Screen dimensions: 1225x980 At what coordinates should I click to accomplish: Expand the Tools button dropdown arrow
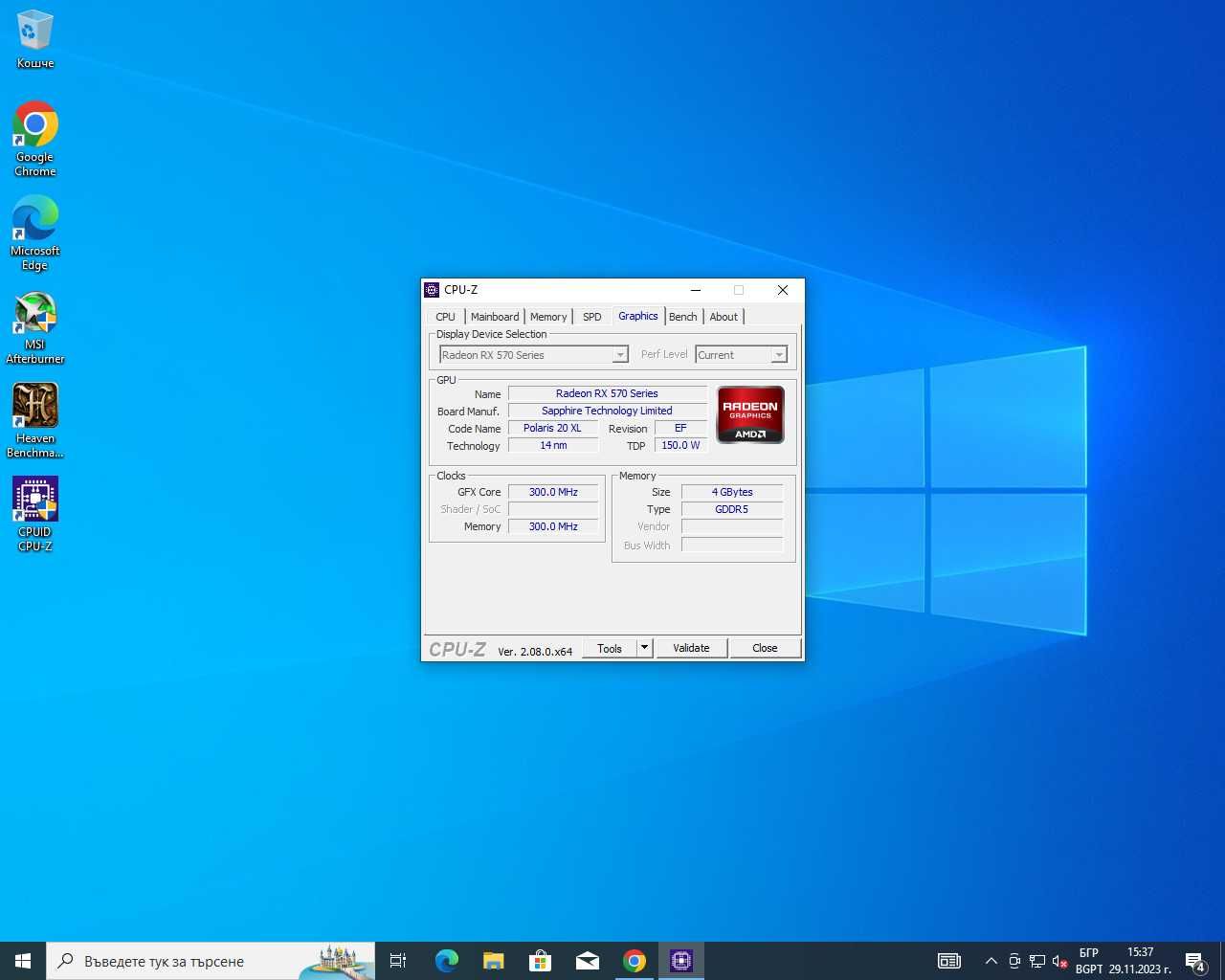point(645,648)
